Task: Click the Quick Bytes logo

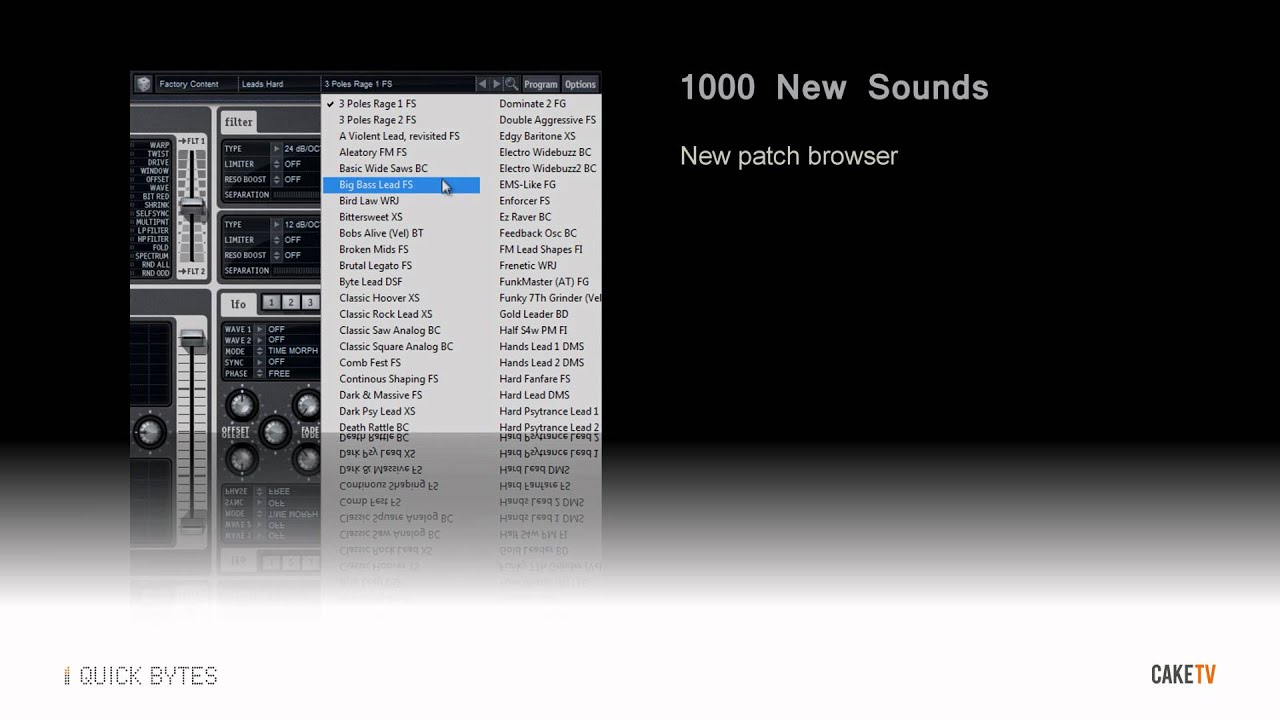Action: 141,676
